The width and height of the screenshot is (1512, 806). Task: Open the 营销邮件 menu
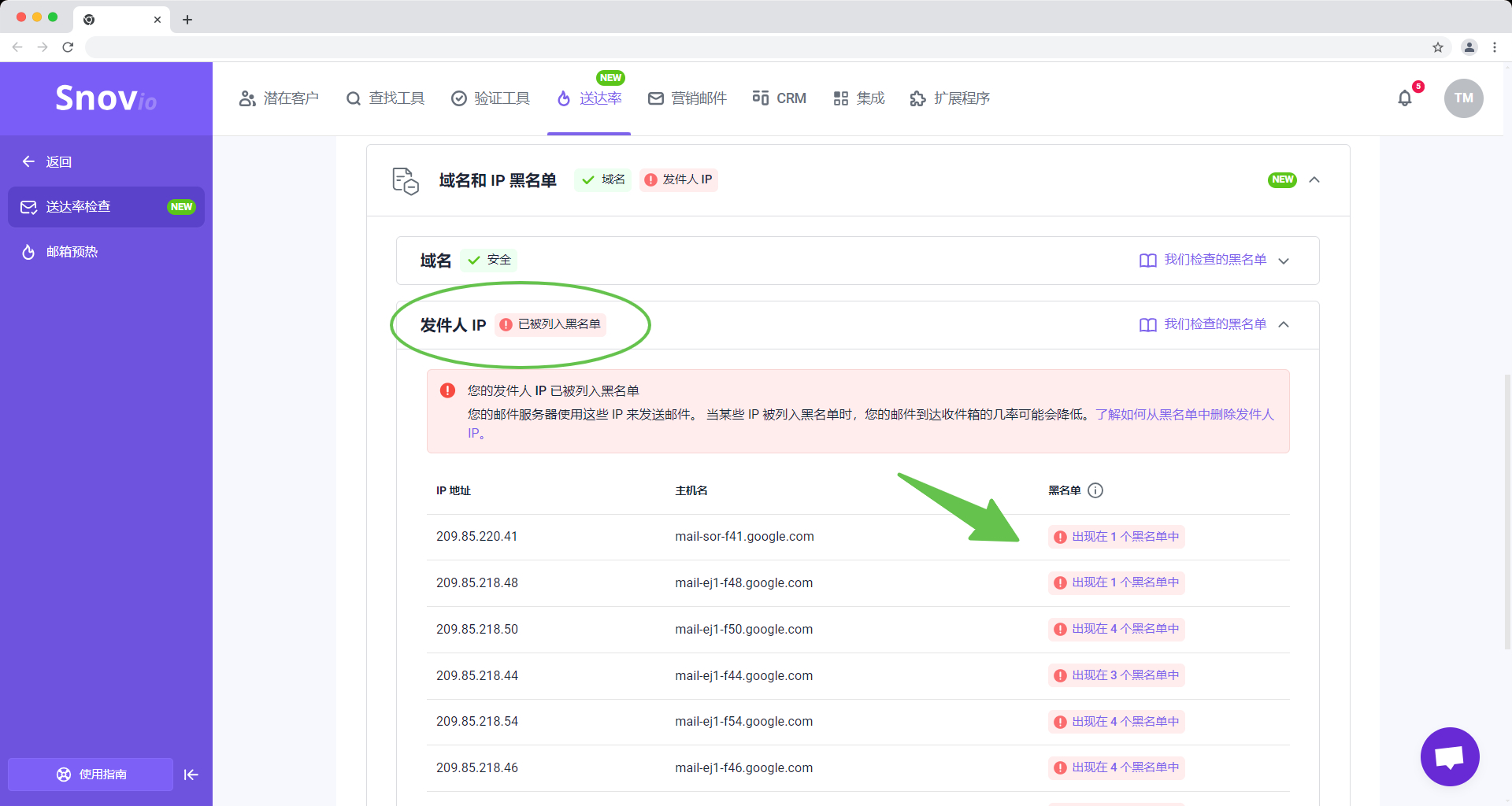[x=687, y=98]
